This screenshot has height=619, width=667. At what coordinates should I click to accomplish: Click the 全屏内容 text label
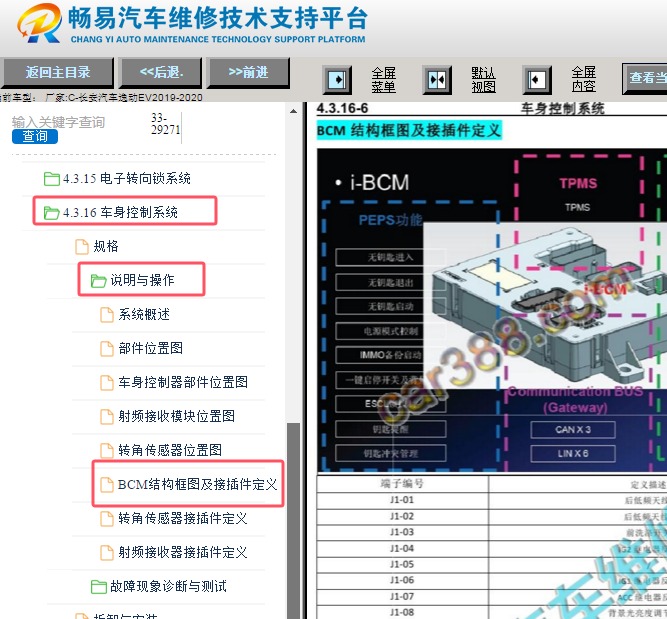(x=584, y=79)
